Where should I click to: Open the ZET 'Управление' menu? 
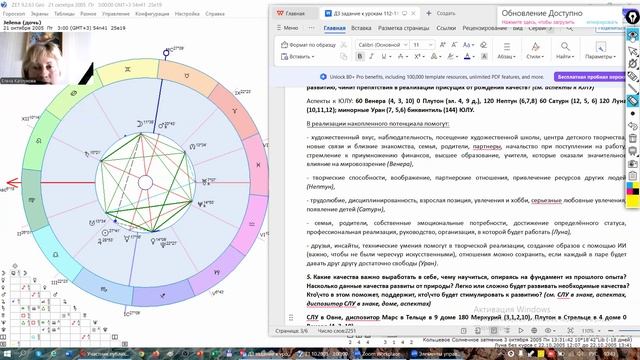pos(116,13)
